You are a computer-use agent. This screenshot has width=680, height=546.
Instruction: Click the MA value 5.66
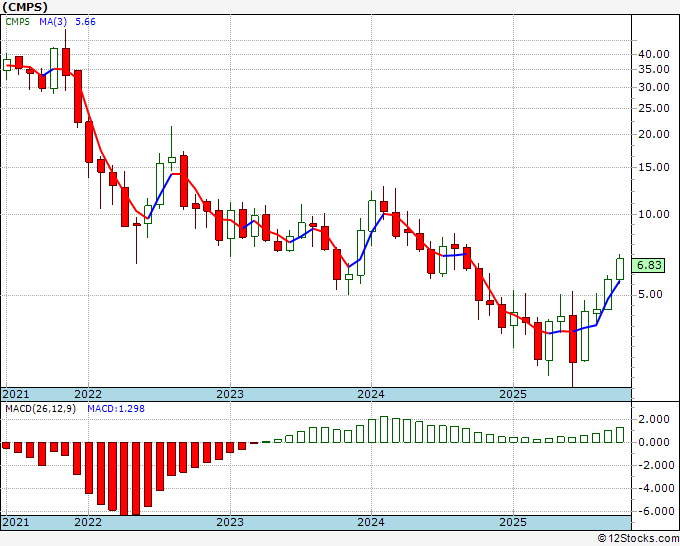click(x=85, y=22)
